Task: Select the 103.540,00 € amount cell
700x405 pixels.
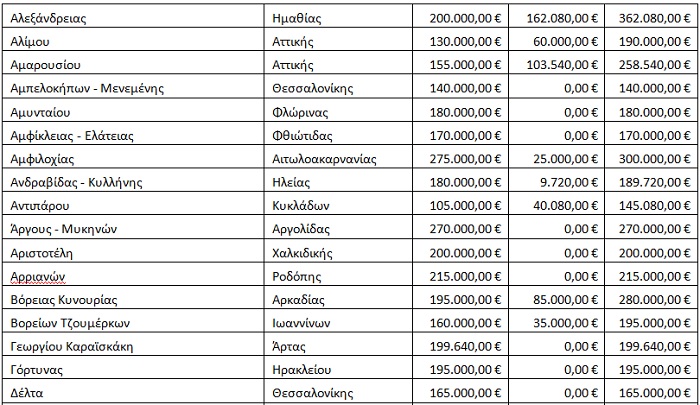Action: 556,64
